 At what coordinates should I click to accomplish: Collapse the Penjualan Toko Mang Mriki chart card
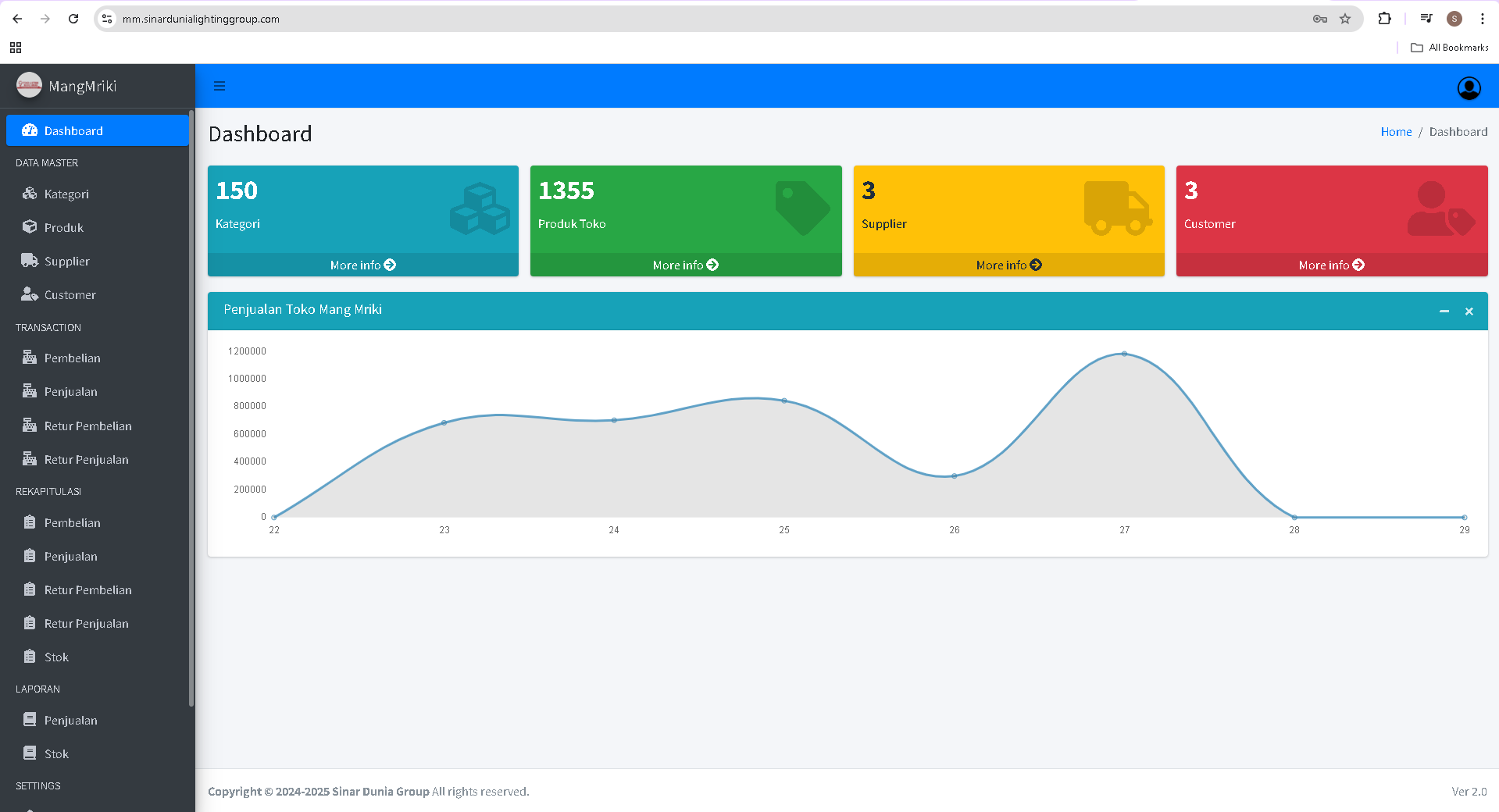tap(1444, 312)
